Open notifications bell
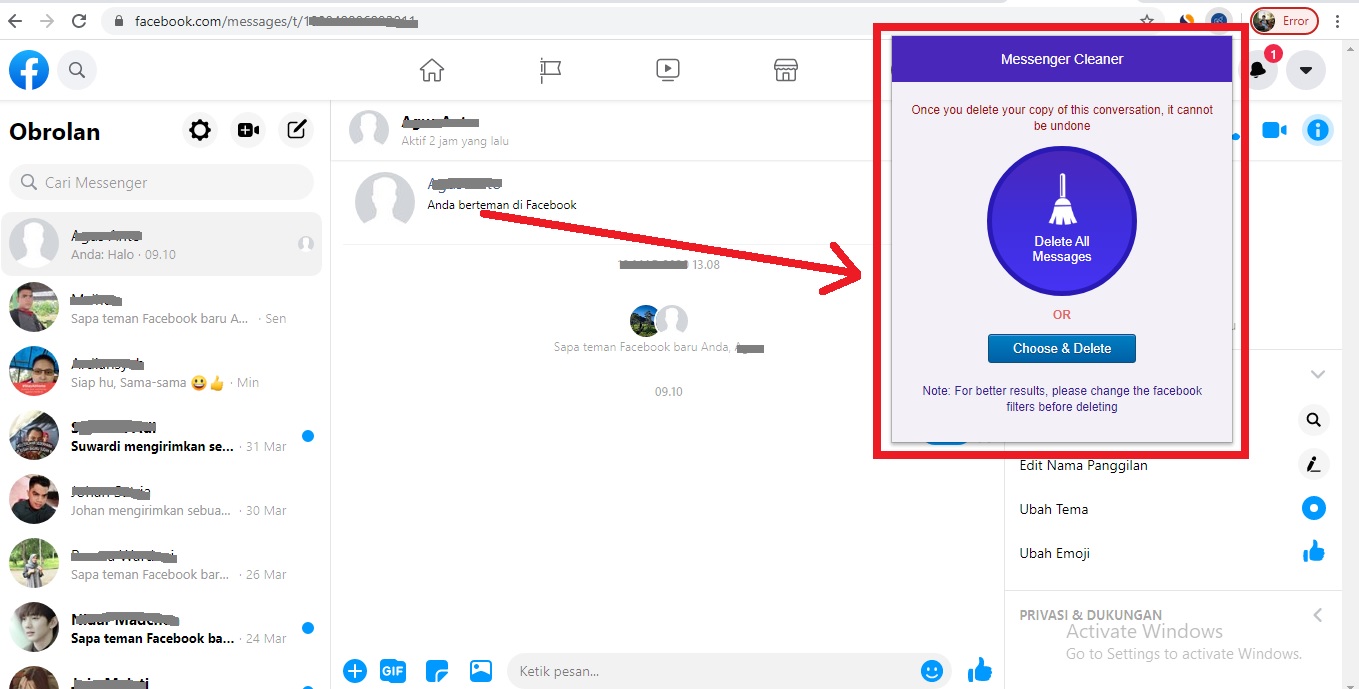Screen dimensions: 1359x689 point(1258,70)
